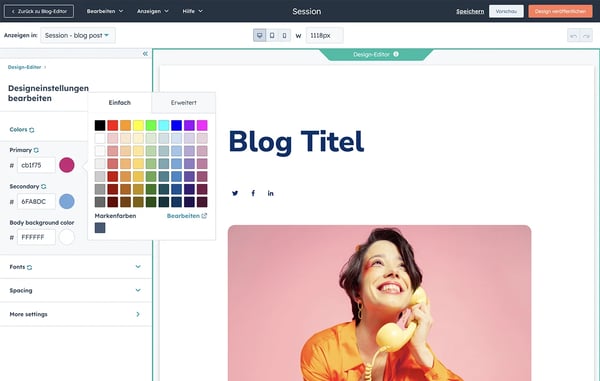Click the Secondary hex input field

coord(36,202)
